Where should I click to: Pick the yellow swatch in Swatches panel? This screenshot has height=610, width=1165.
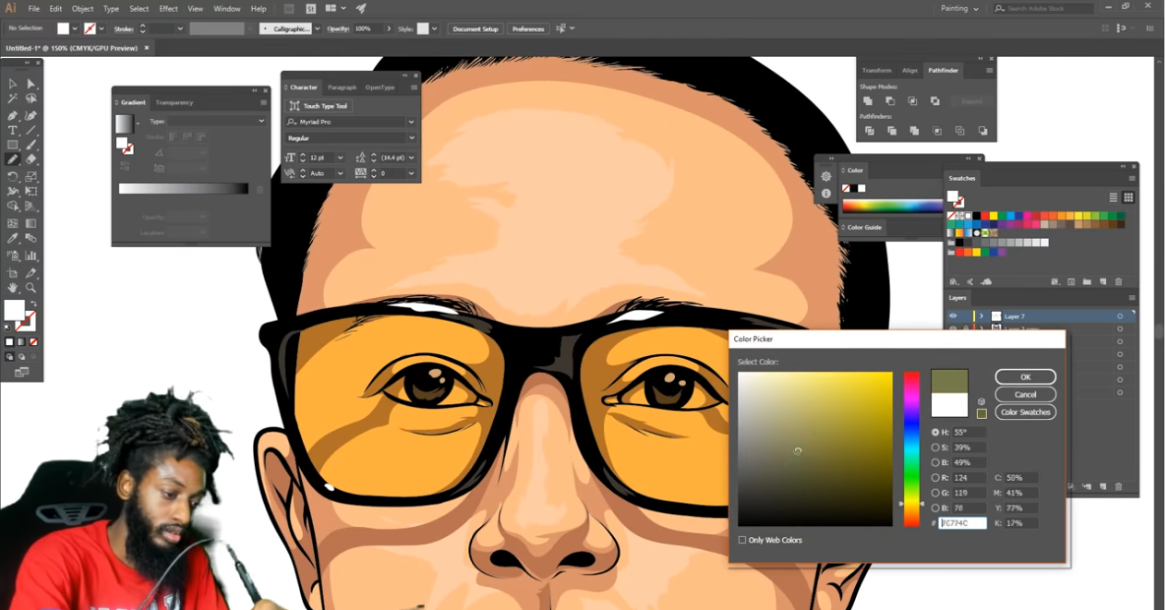993,216
